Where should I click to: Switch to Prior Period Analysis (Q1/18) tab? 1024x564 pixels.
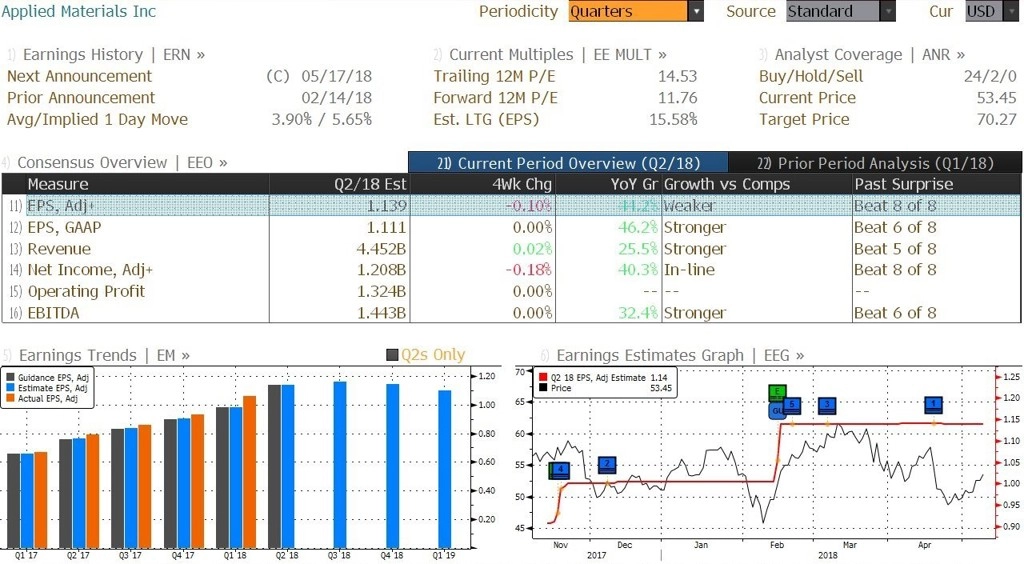(x=875, y=163)
